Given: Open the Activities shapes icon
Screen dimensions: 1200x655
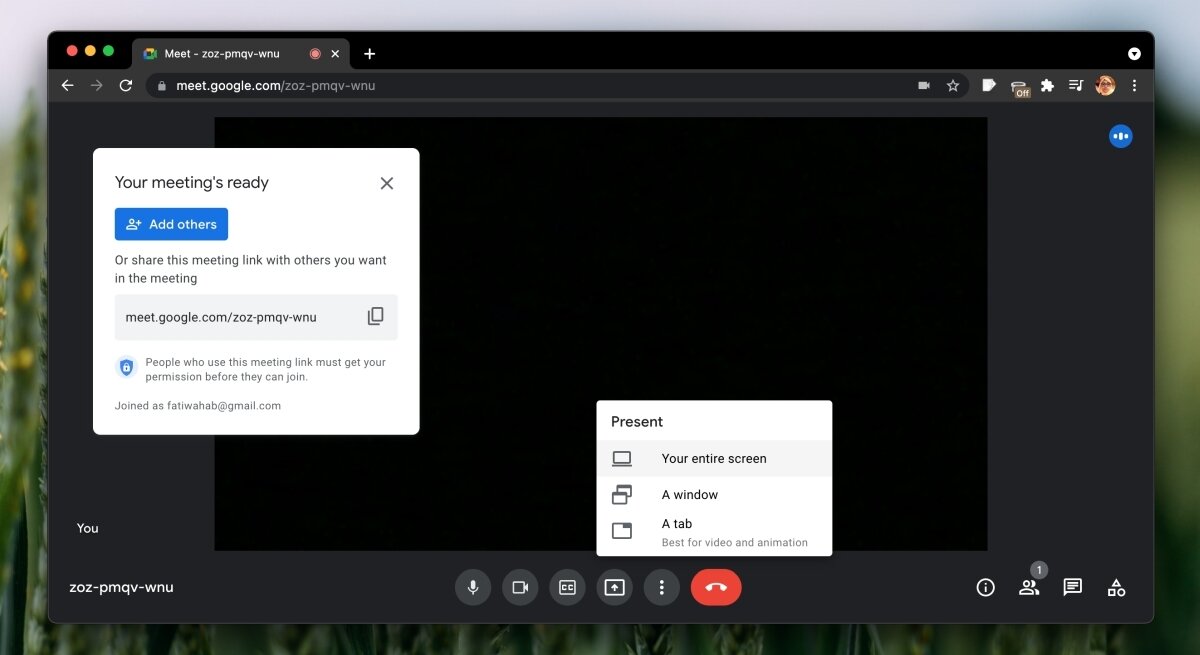Looking at the screenshot, I should [1116, 587].
